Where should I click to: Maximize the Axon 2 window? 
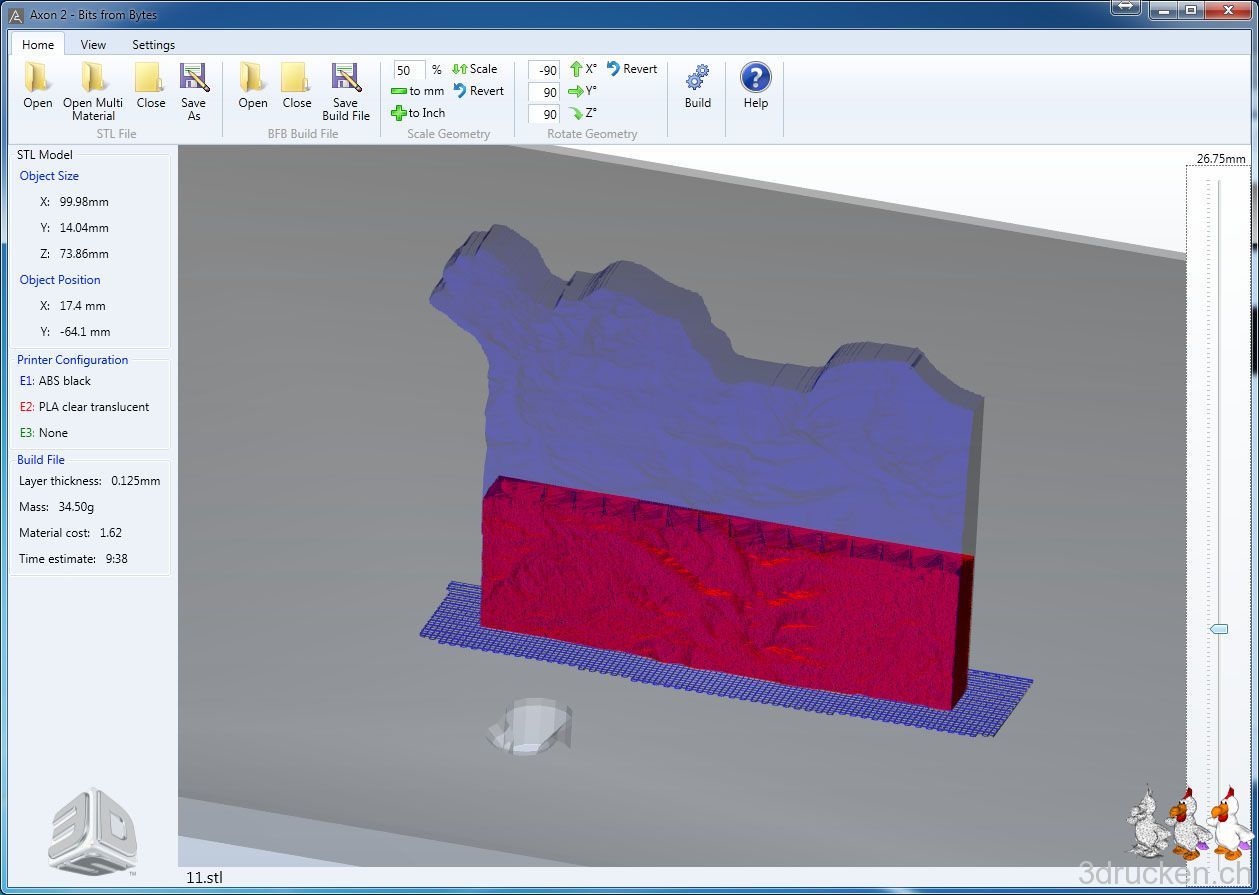coord(1190,10)
